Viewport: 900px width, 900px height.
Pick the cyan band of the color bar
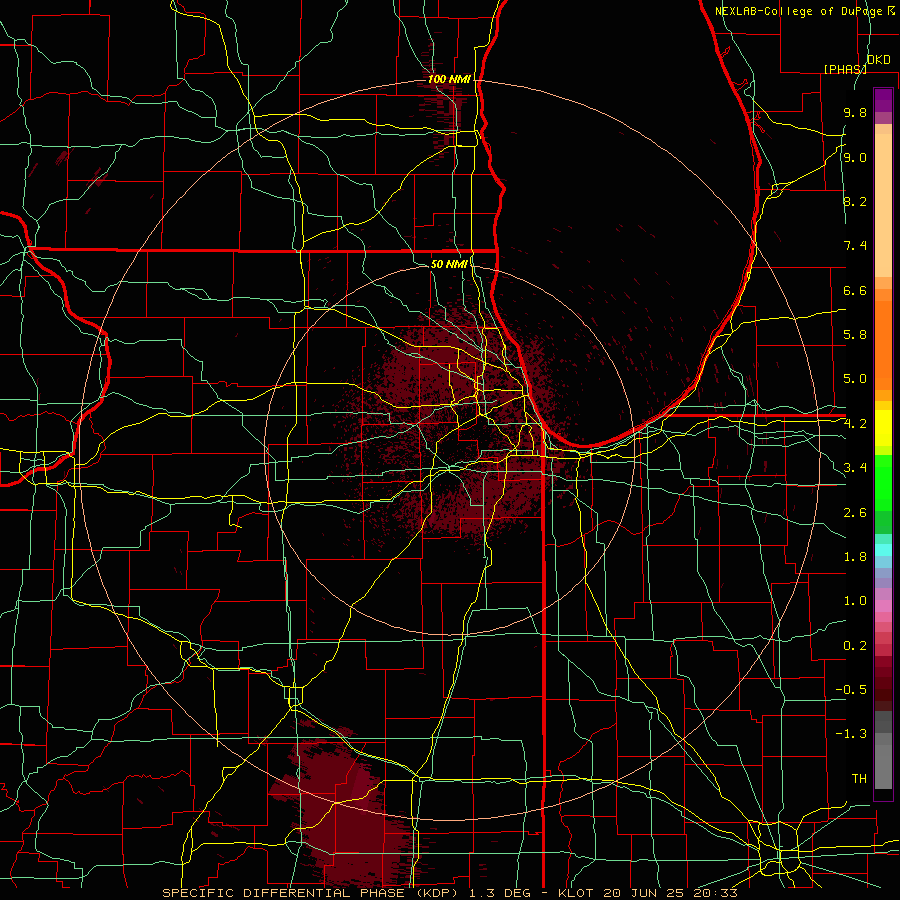(x=883, y=550)
